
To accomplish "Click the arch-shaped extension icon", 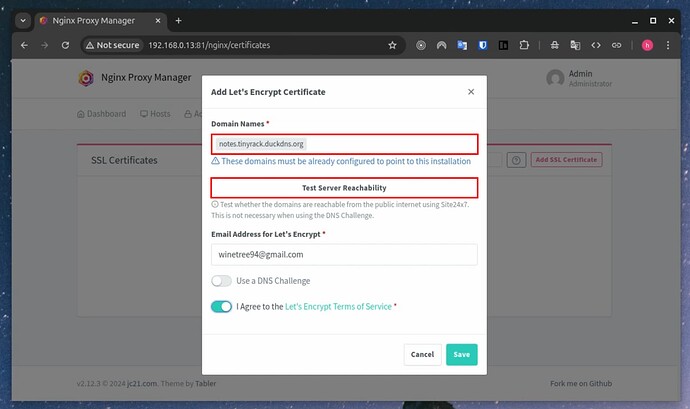I will (x=441, y=45).
